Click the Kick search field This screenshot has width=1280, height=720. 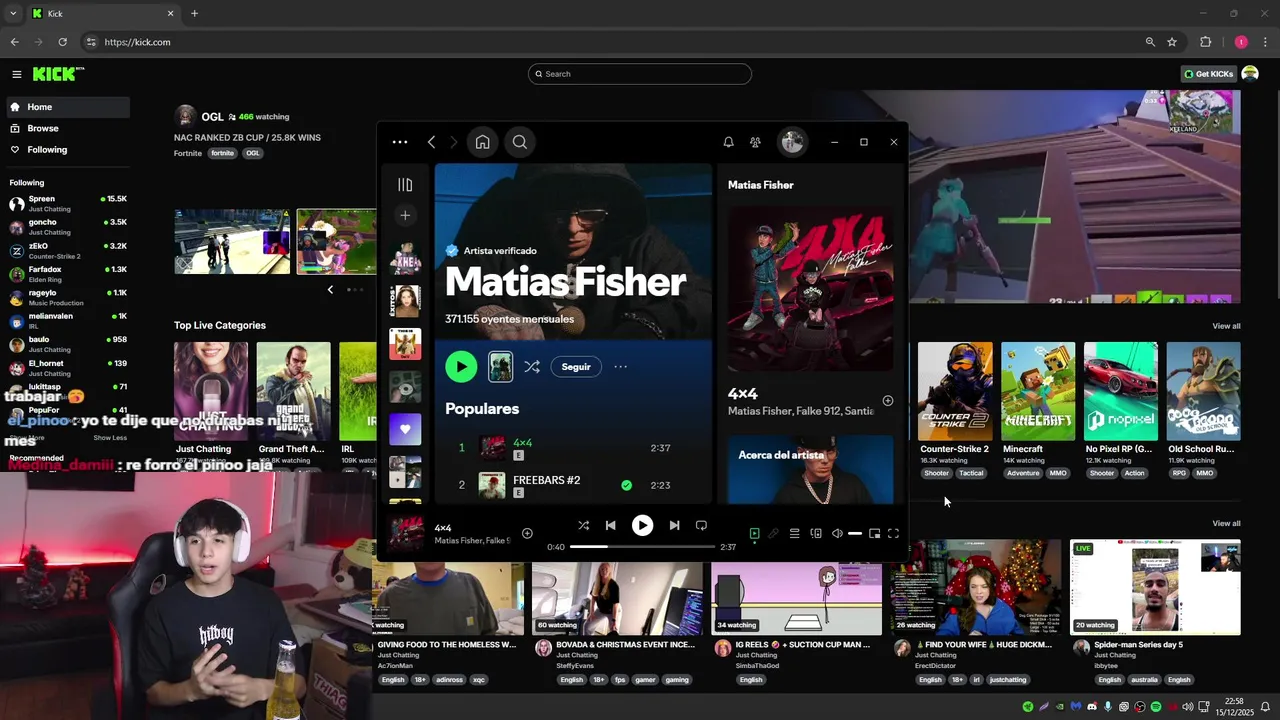[640, 74]
